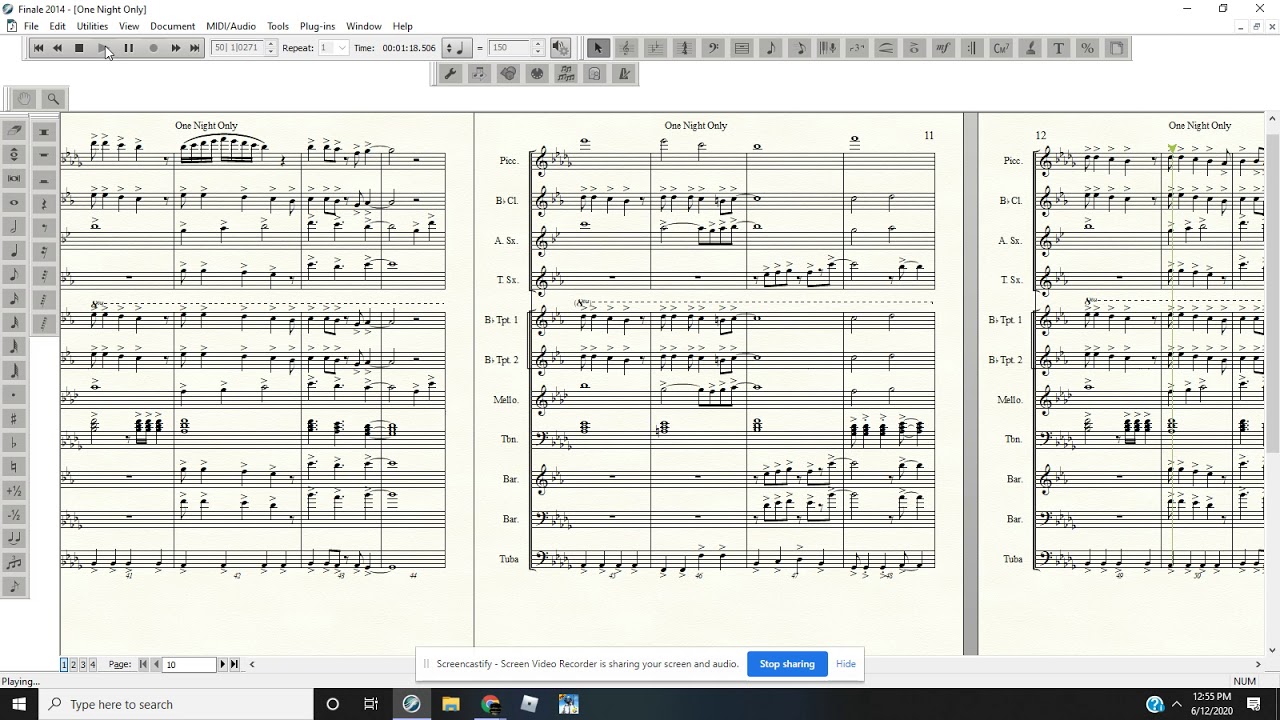Select the Simple Entry eighth-note tool
The width and height of the screenshot is (1280, 720).
pos(770,48)
